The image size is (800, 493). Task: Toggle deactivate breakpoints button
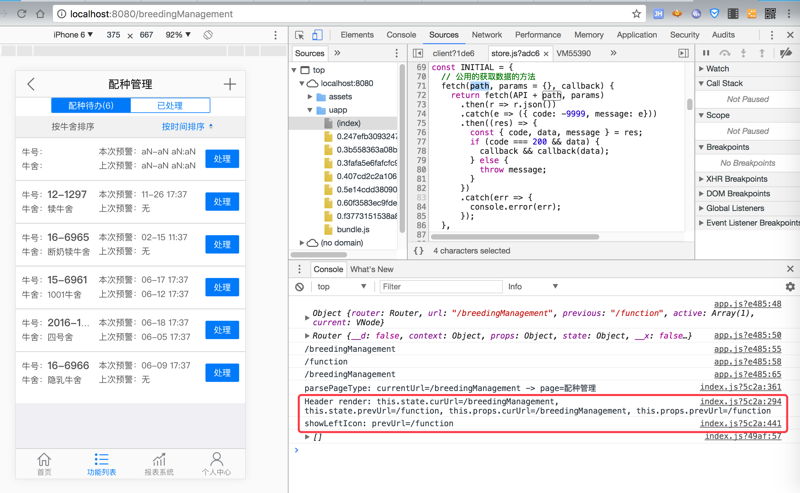[786, 54]
